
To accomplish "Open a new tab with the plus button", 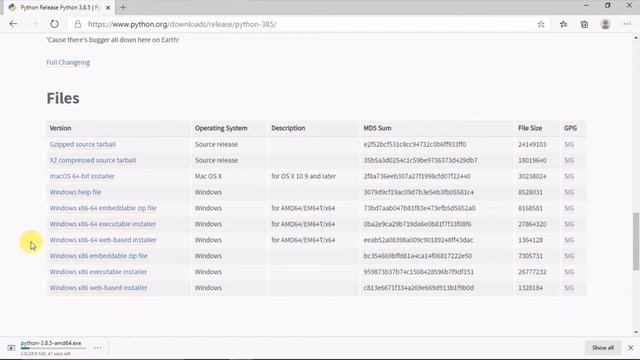I will point(123,7).
